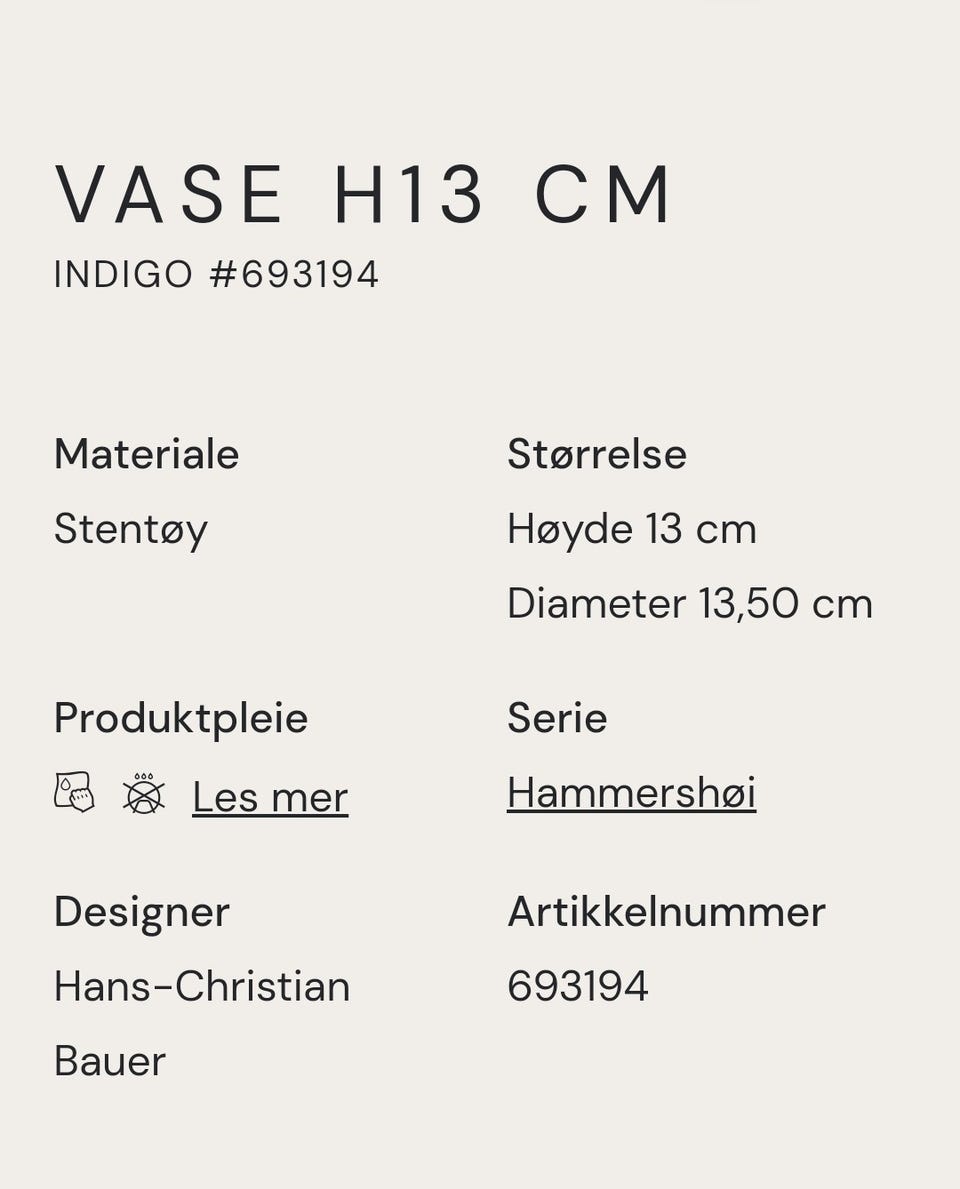Select the Stentøy material value
The image size is (960, 1189).
tap(130, 529)
